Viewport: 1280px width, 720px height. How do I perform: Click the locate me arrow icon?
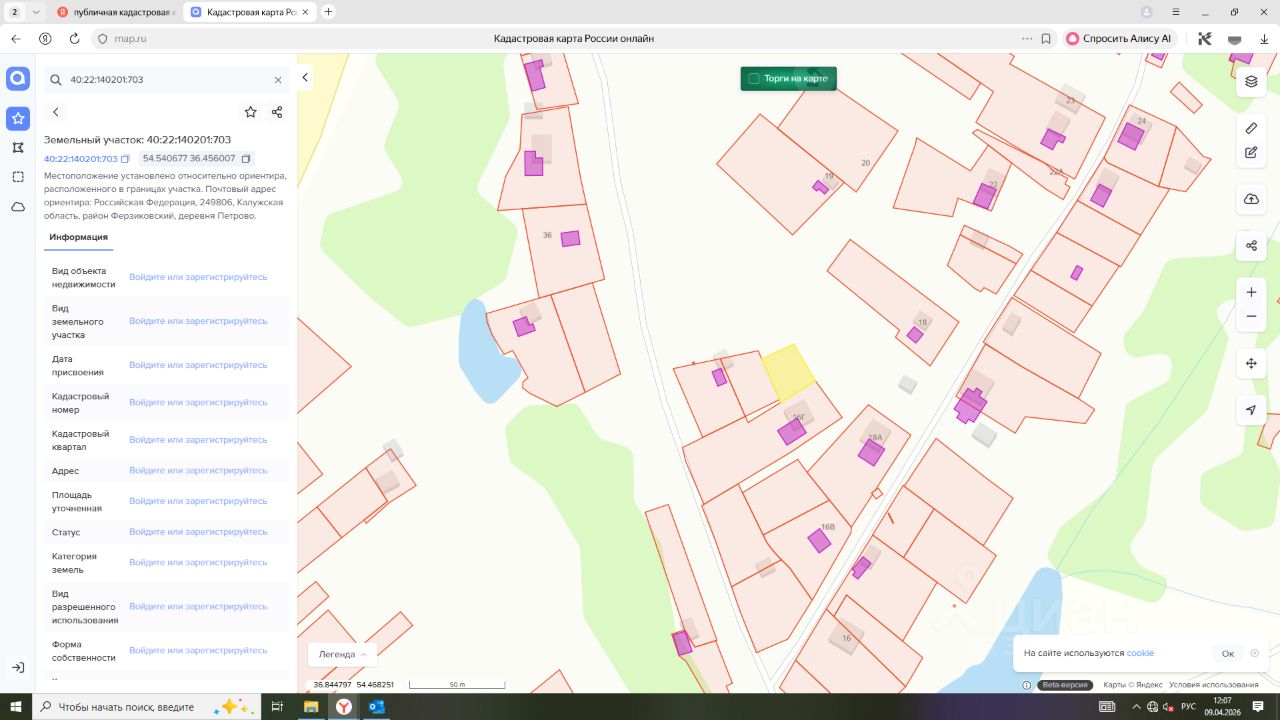pyautogui.click(x=1251, y=410)
